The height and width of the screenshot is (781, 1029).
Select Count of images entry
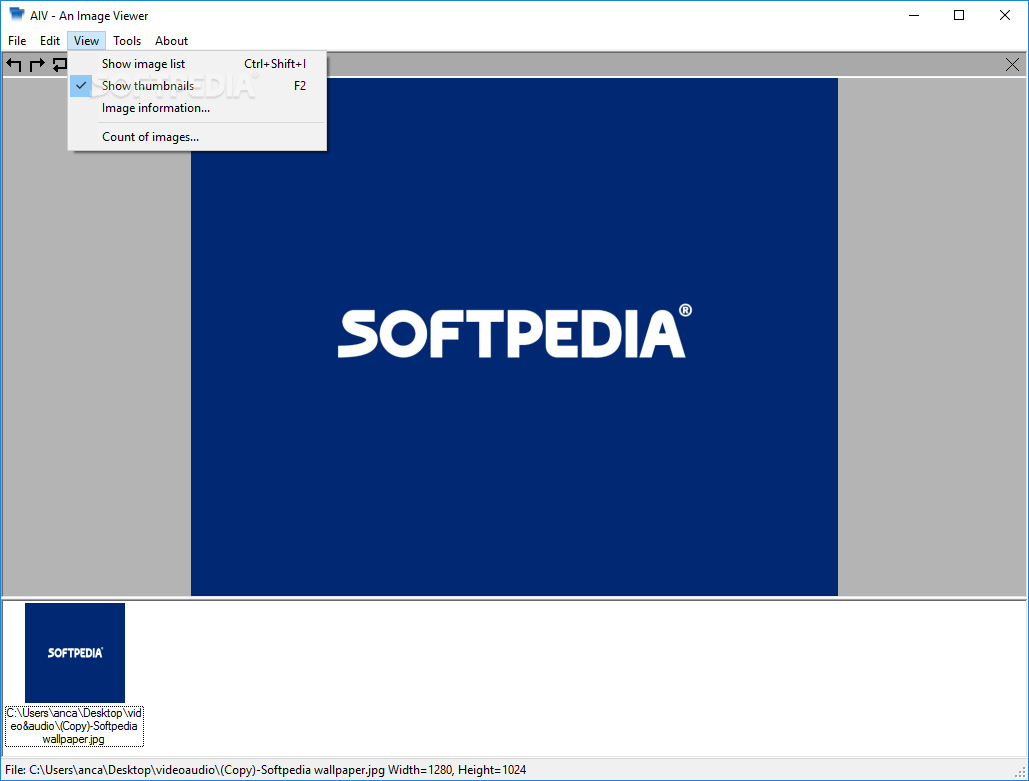[x=197, y=137]
